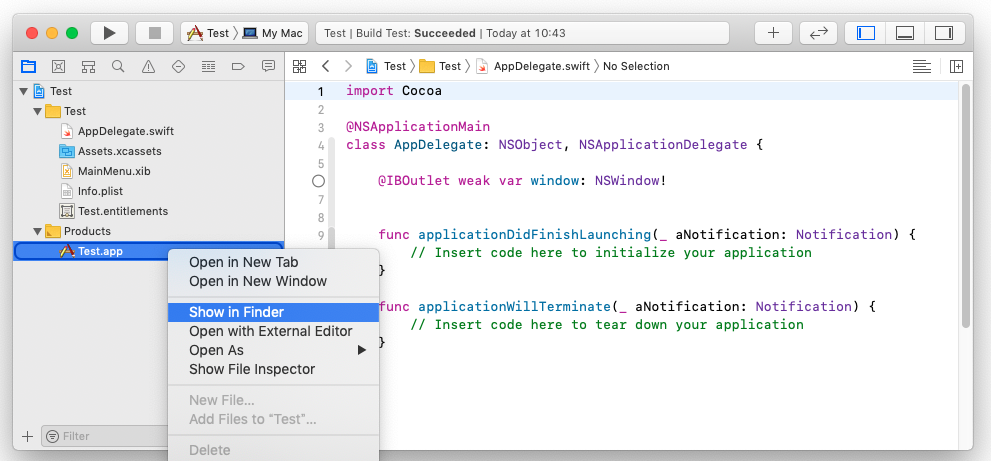Click No Selection in jump bar
Image resolution: width=991 pixels, height=461 pixels.
(x=636, y=66)
